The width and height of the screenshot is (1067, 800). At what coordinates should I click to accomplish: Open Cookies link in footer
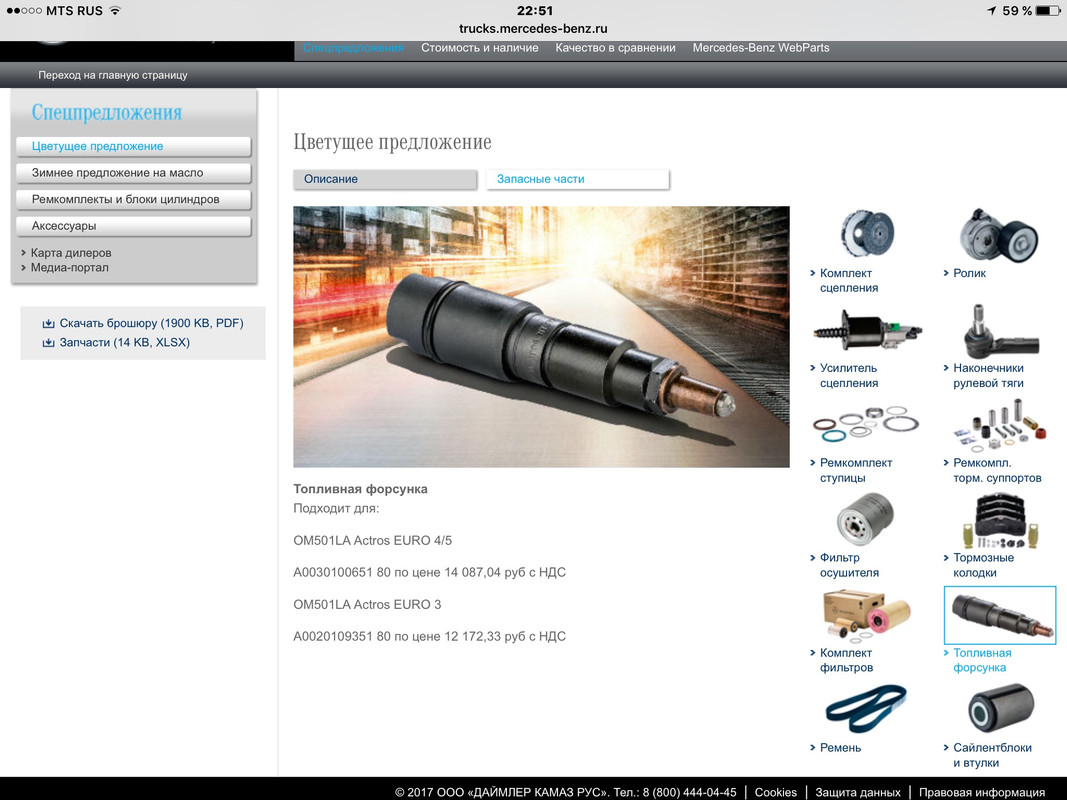pyautogui.click(x=776, y=793)
